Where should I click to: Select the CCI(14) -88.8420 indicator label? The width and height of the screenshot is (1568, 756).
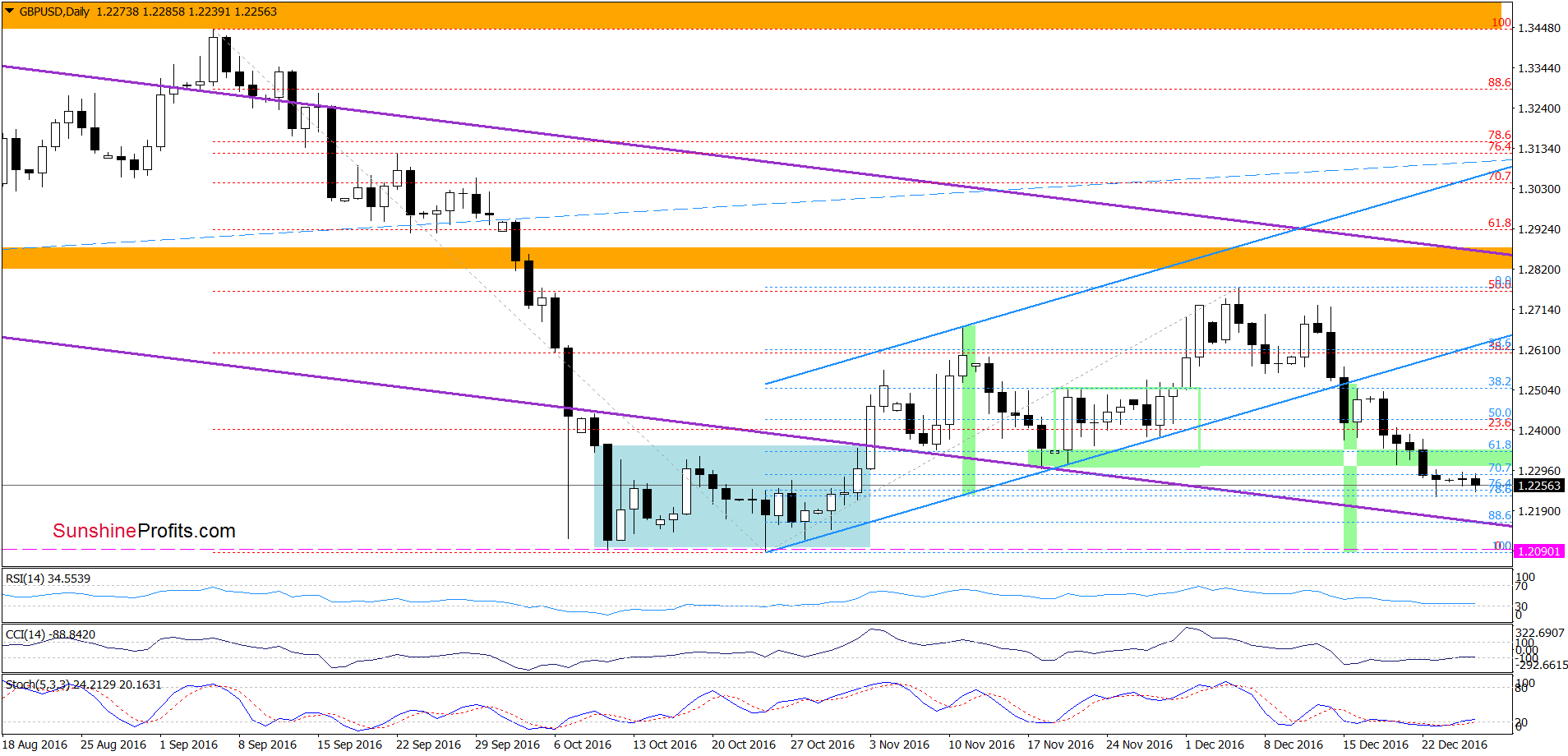[x=50, y=634]
